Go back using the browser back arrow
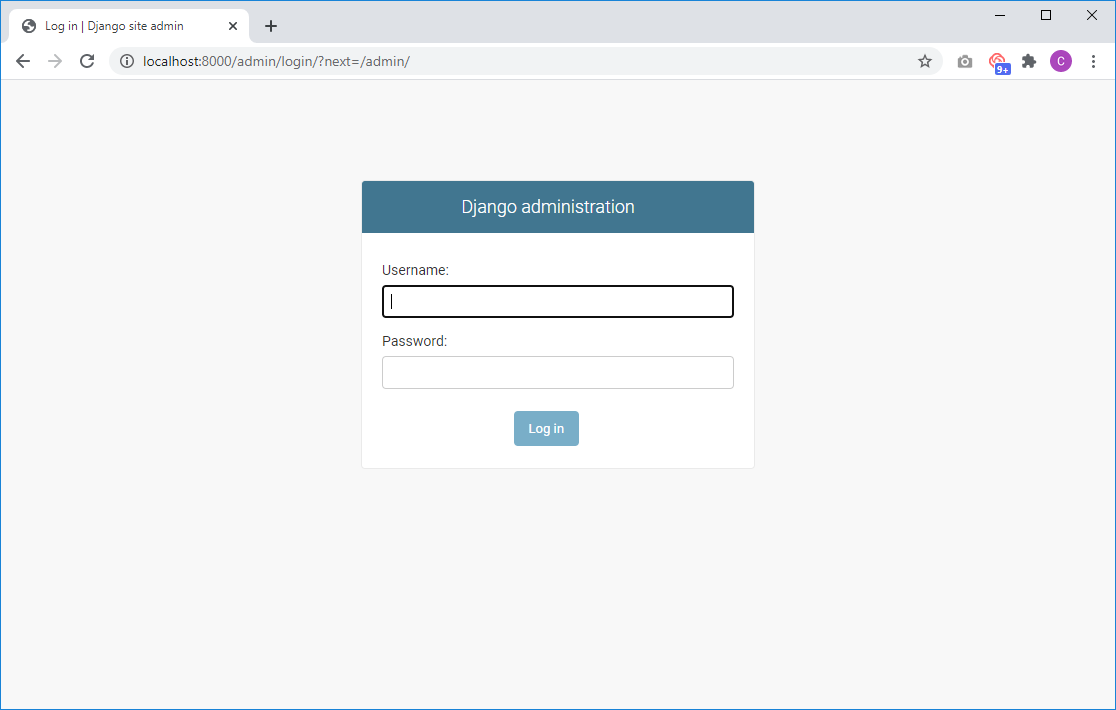This screenshot has width=1116, height=710. tap(23, 61)
